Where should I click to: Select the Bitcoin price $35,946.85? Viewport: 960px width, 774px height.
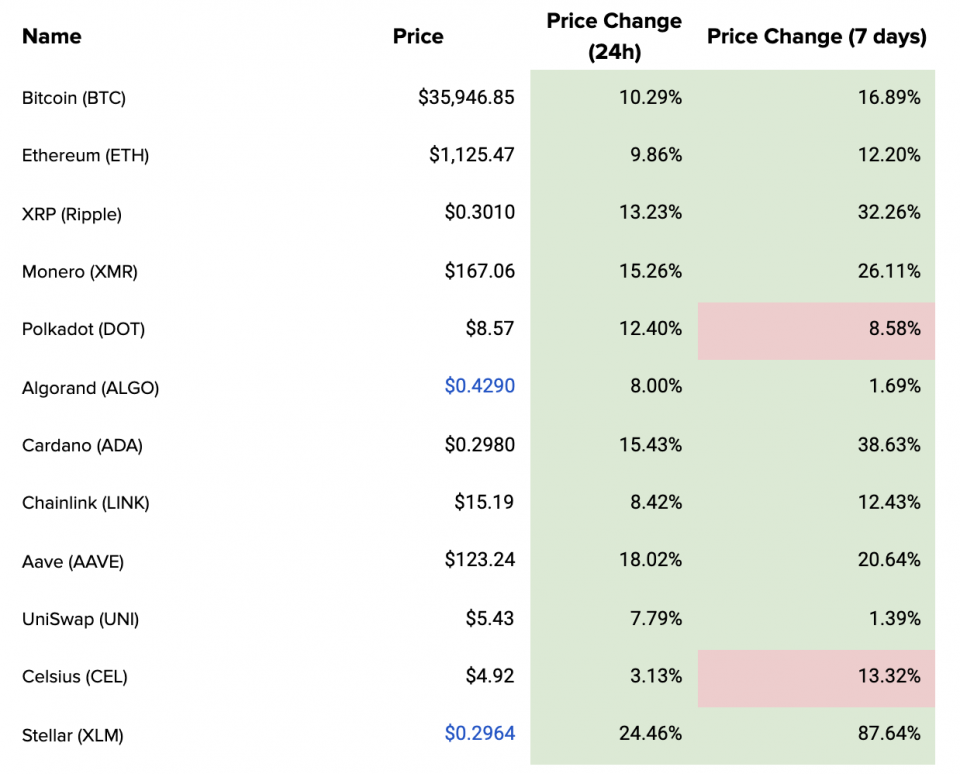point(467,98)
